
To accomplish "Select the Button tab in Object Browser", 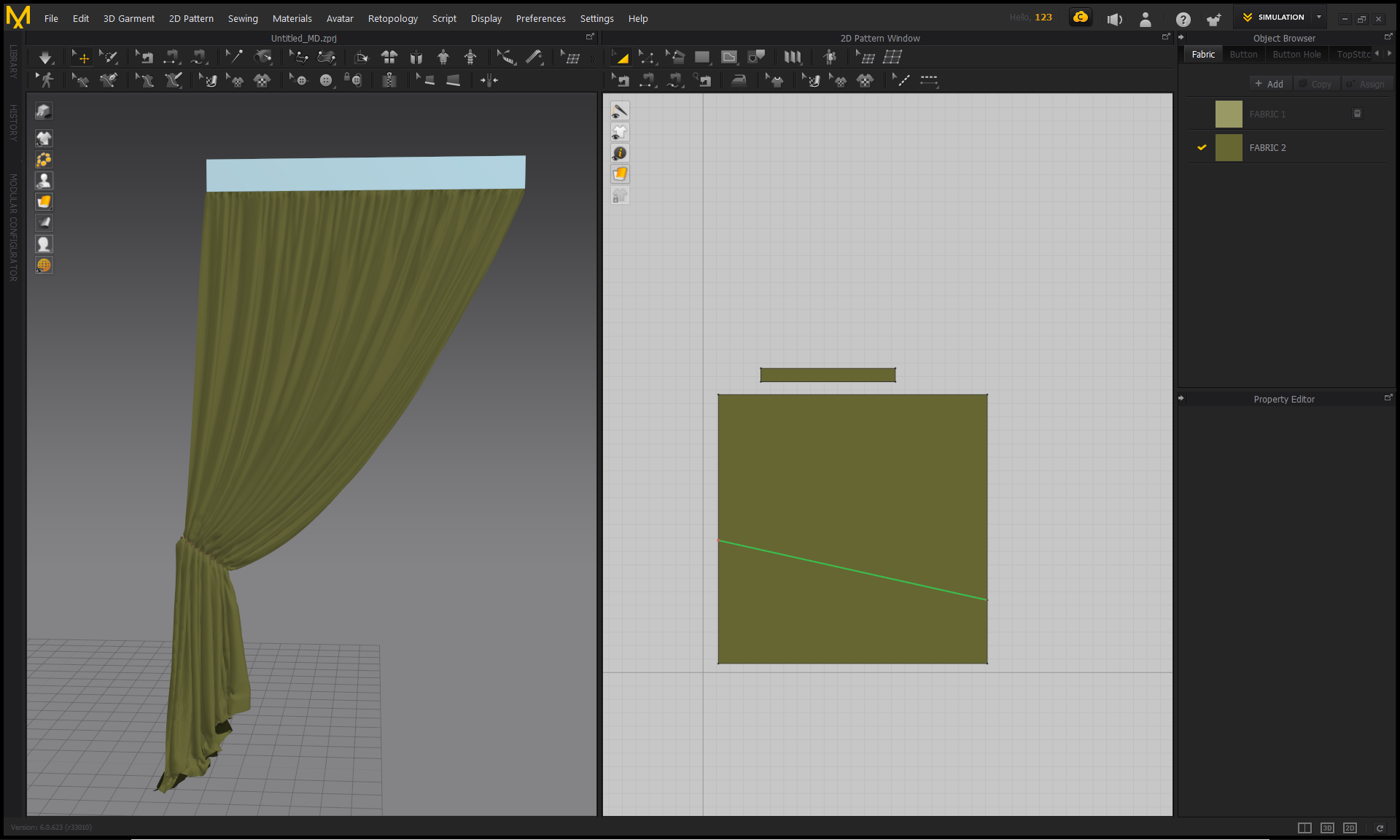I will click(1243, 55).
